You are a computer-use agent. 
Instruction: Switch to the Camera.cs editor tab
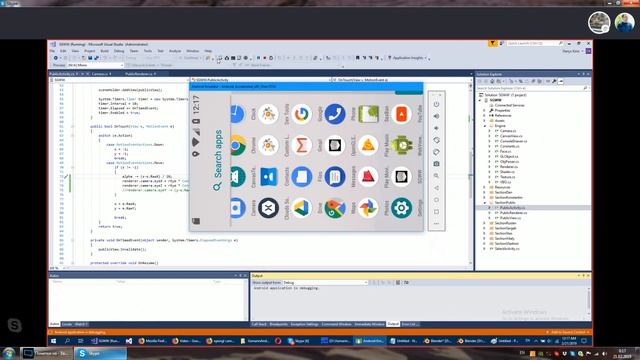pyautogui.click(x=100, y=74)
